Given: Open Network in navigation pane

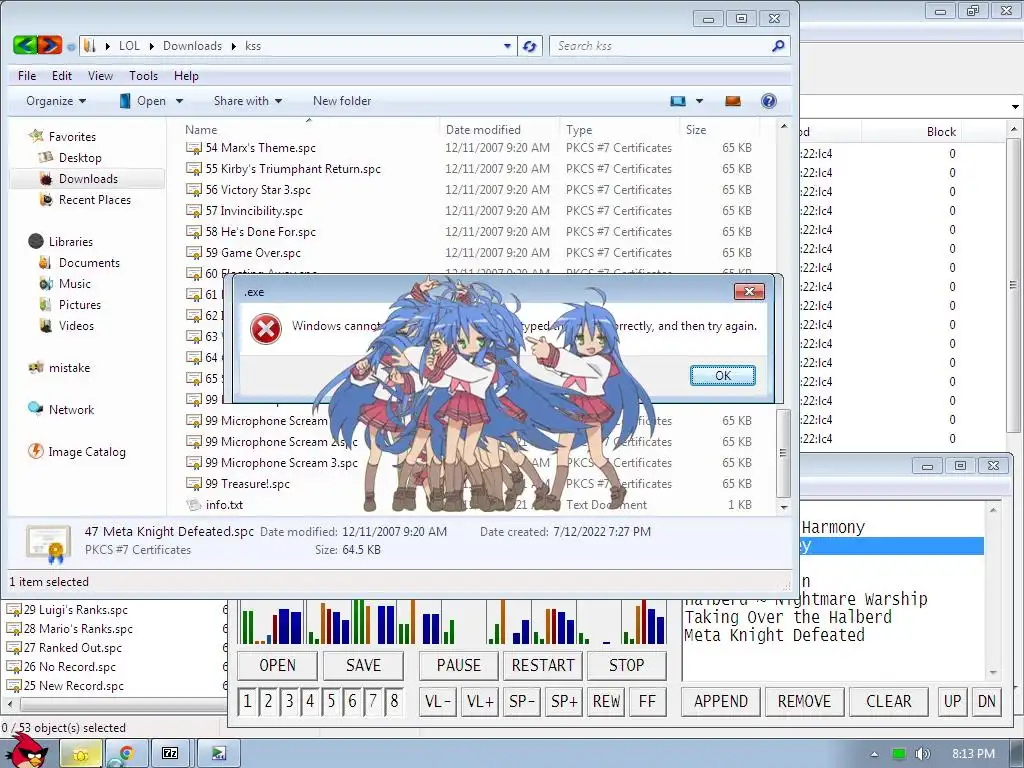Looking at the screenshot, I should [71, 409].
